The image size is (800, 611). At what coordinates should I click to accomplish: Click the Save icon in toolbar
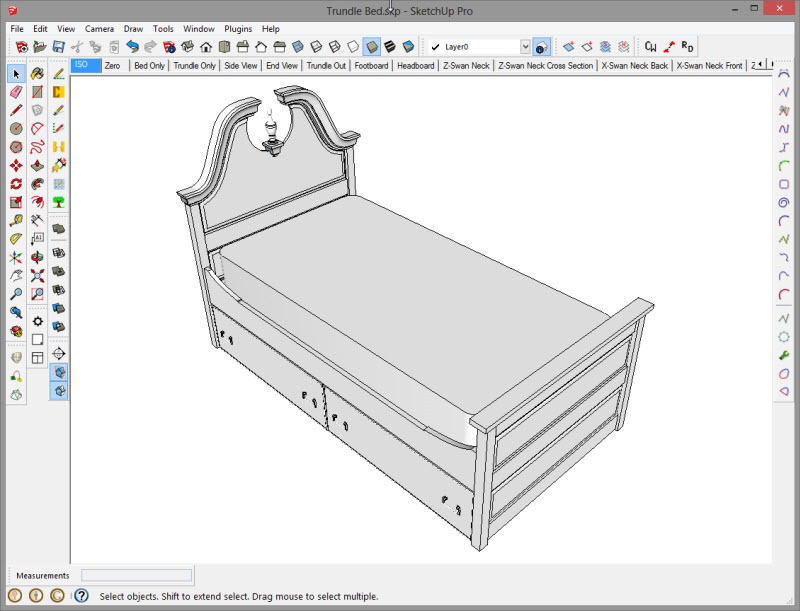[x=58, y=47]
